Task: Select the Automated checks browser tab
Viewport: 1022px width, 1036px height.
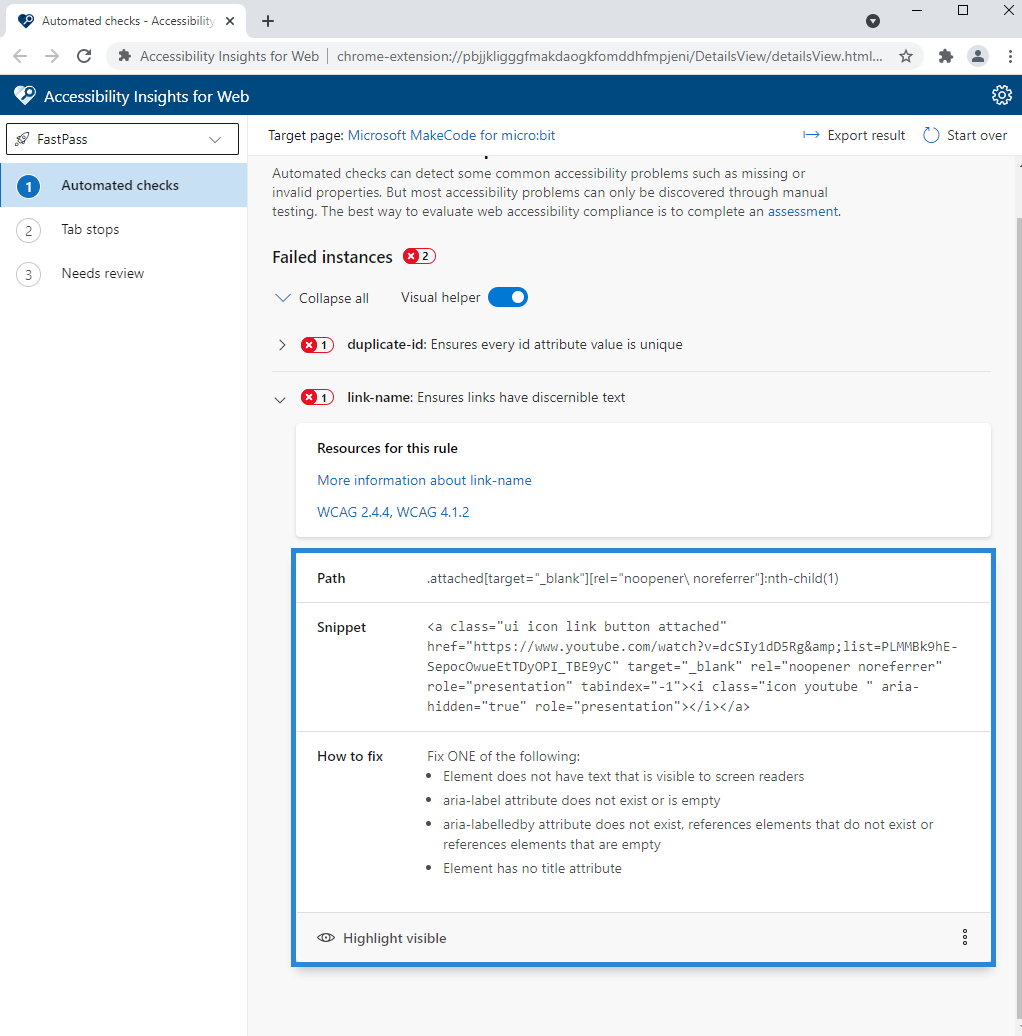Action: 120,20
